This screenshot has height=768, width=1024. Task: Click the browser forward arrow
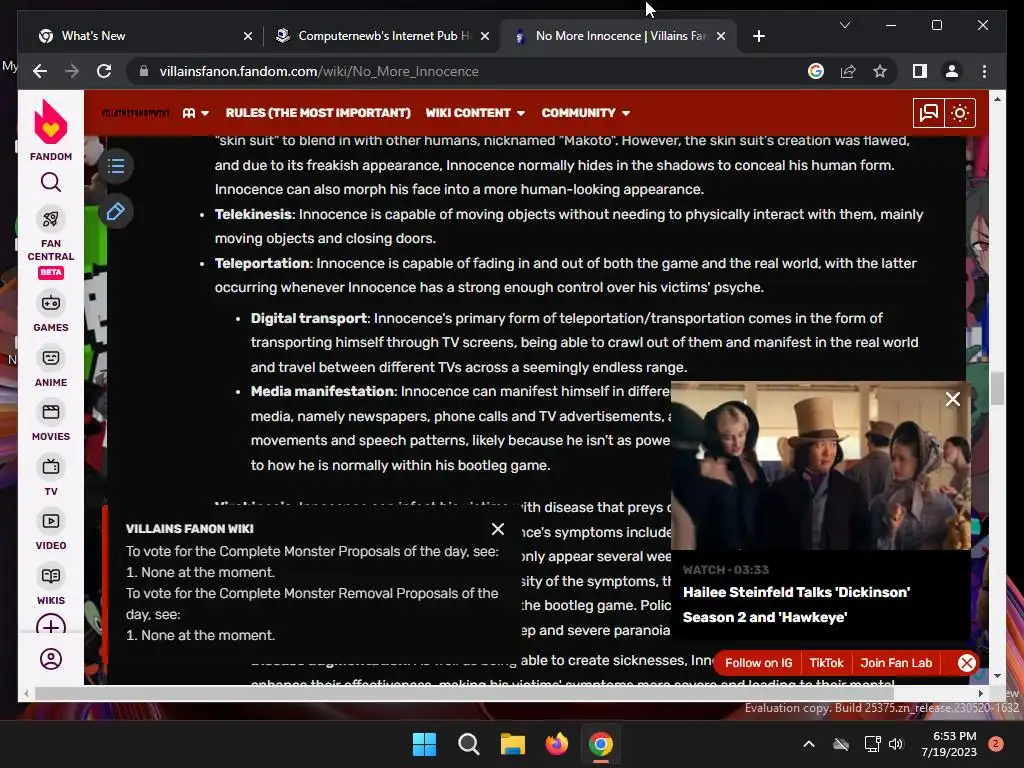pos(72,71)
